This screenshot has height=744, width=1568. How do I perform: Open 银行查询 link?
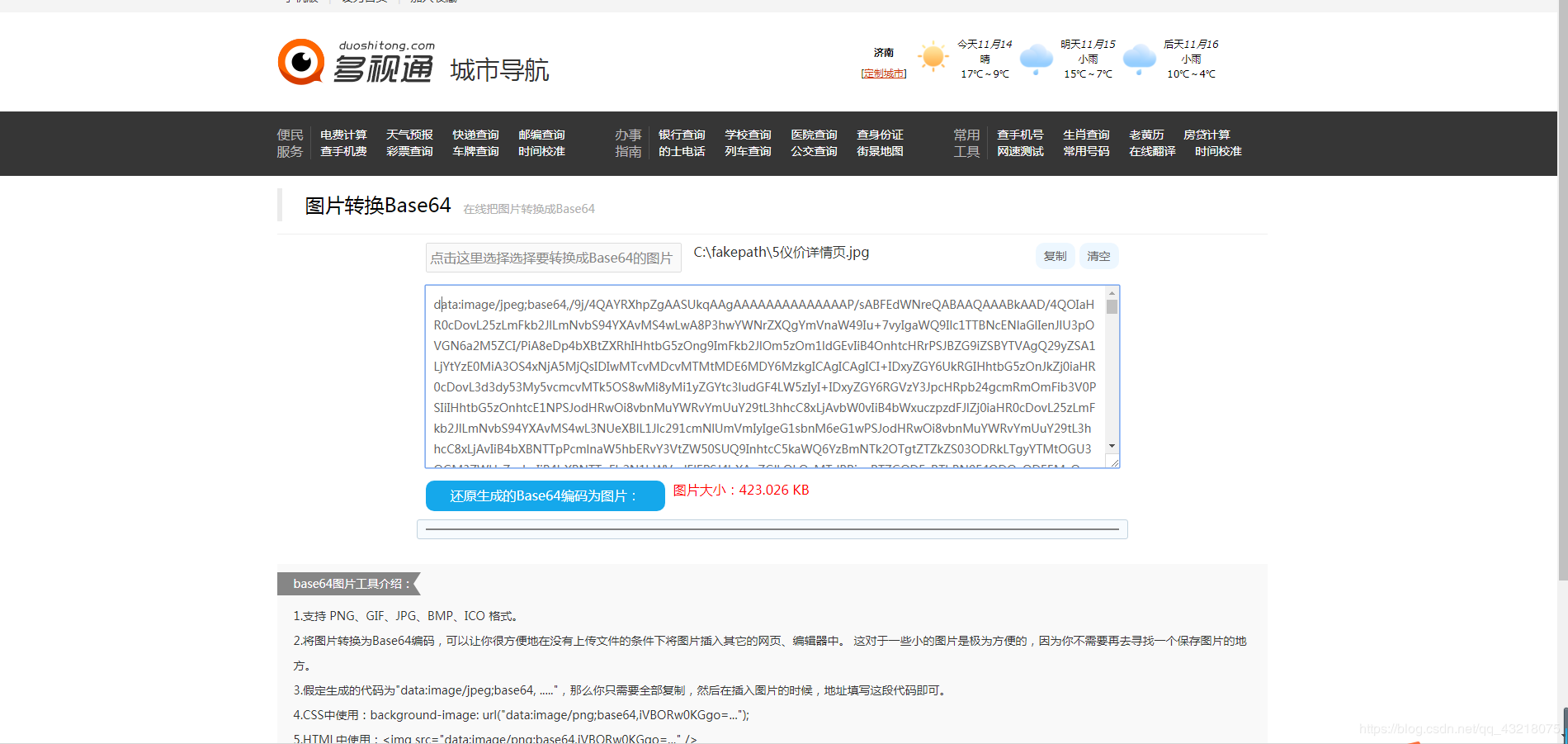(x=682, y=135)
